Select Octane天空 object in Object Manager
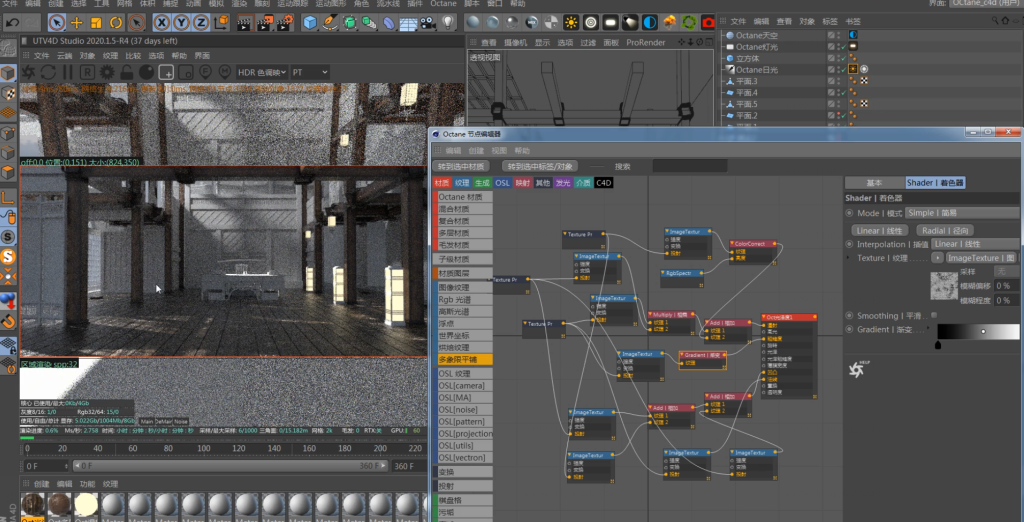 tap(756, 35)
